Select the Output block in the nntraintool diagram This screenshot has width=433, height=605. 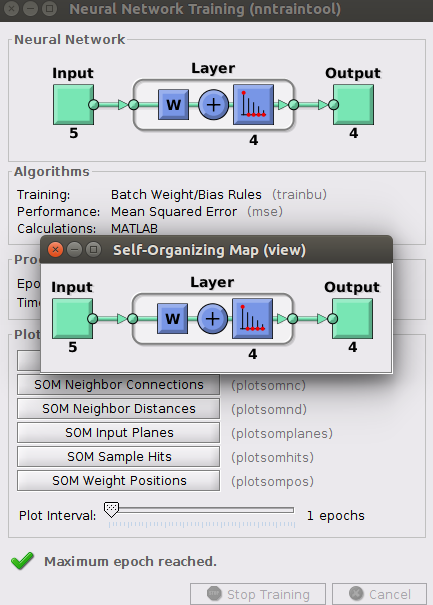point(354,105)
